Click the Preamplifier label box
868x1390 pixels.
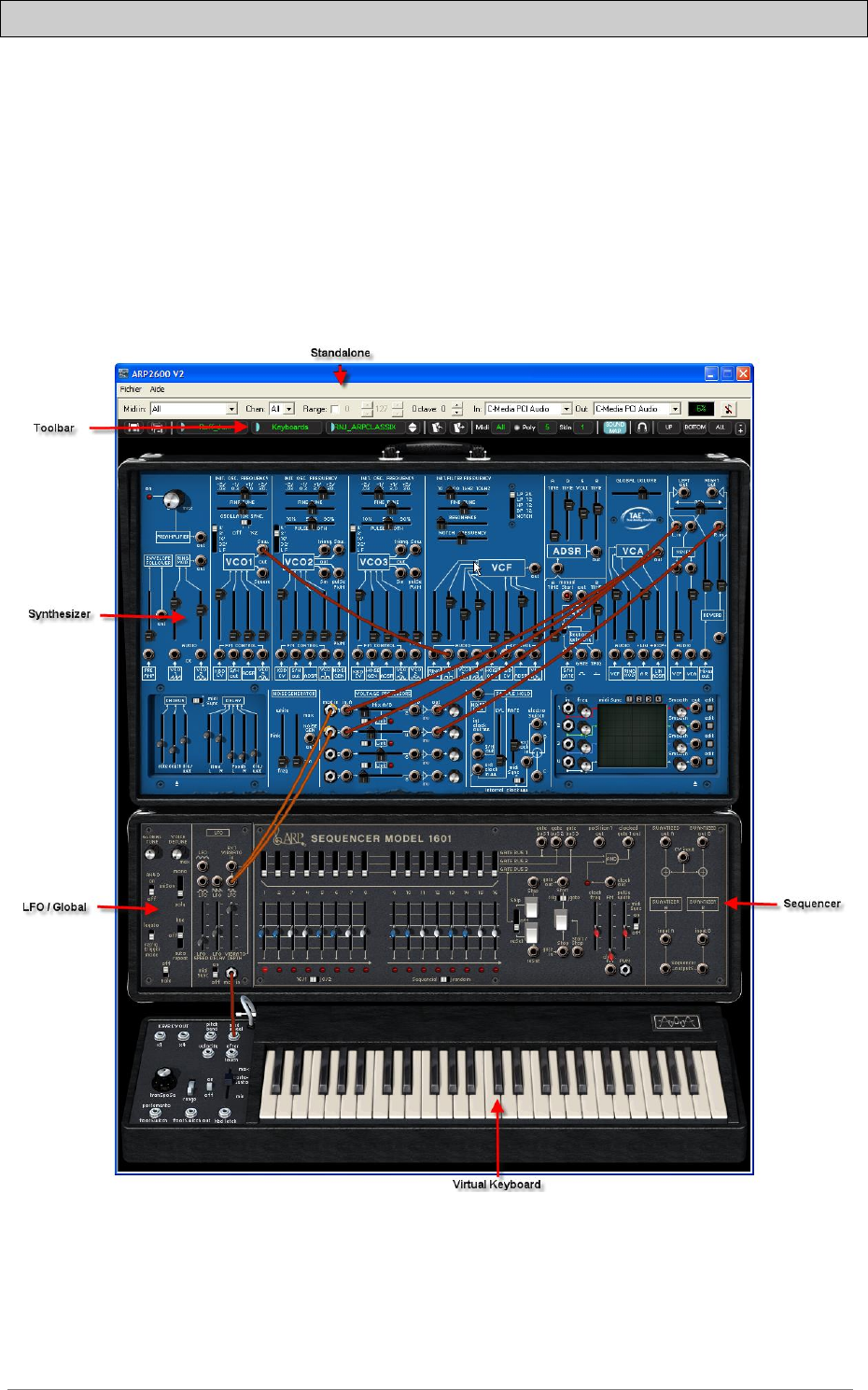pos(173,537)
